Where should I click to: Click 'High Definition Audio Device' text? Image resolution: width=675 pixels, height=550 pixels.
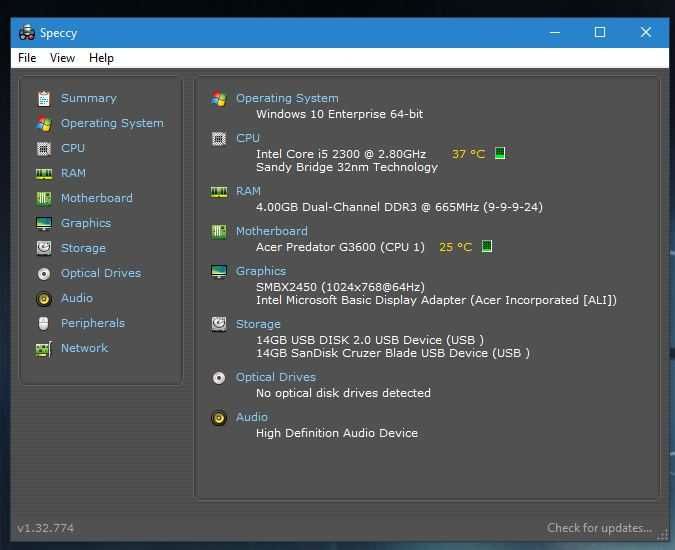337,433
